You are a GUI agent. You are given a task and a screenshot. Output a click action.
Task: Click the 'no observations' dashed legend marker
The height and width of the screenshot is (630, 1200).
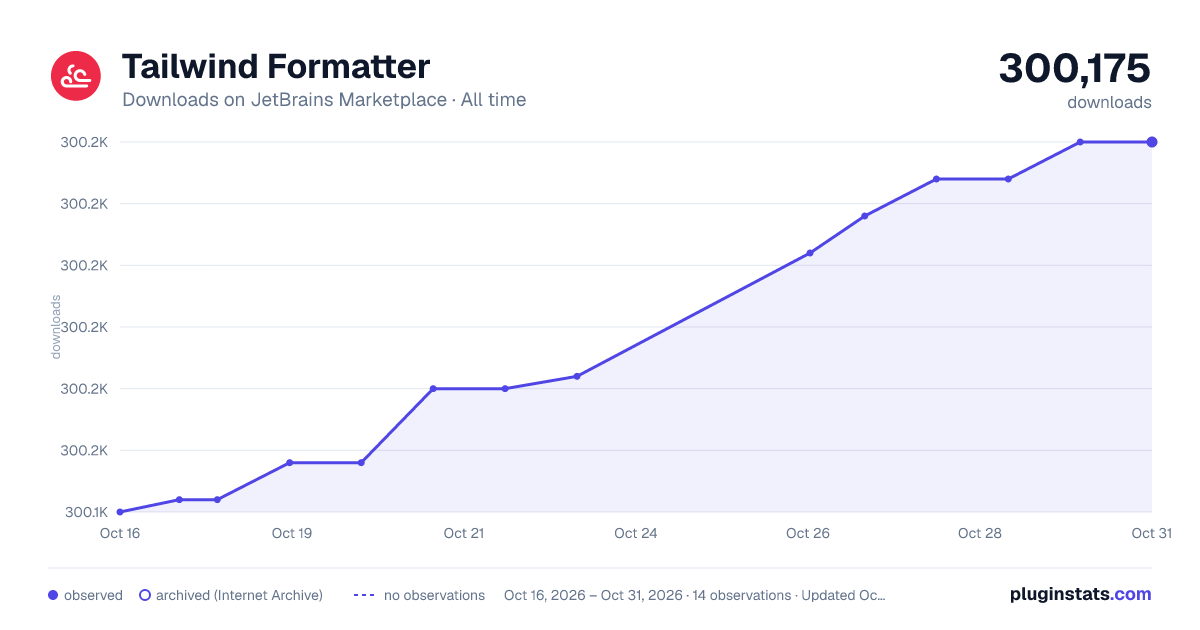(364, 595)
